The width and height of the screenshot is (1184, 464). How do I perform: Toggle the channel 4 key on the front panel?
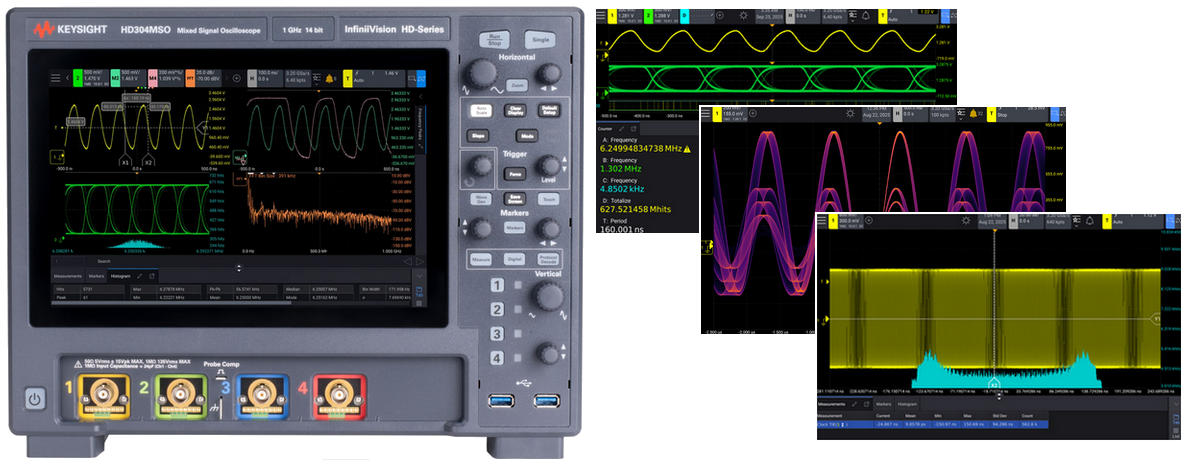(x=497, y=357)
